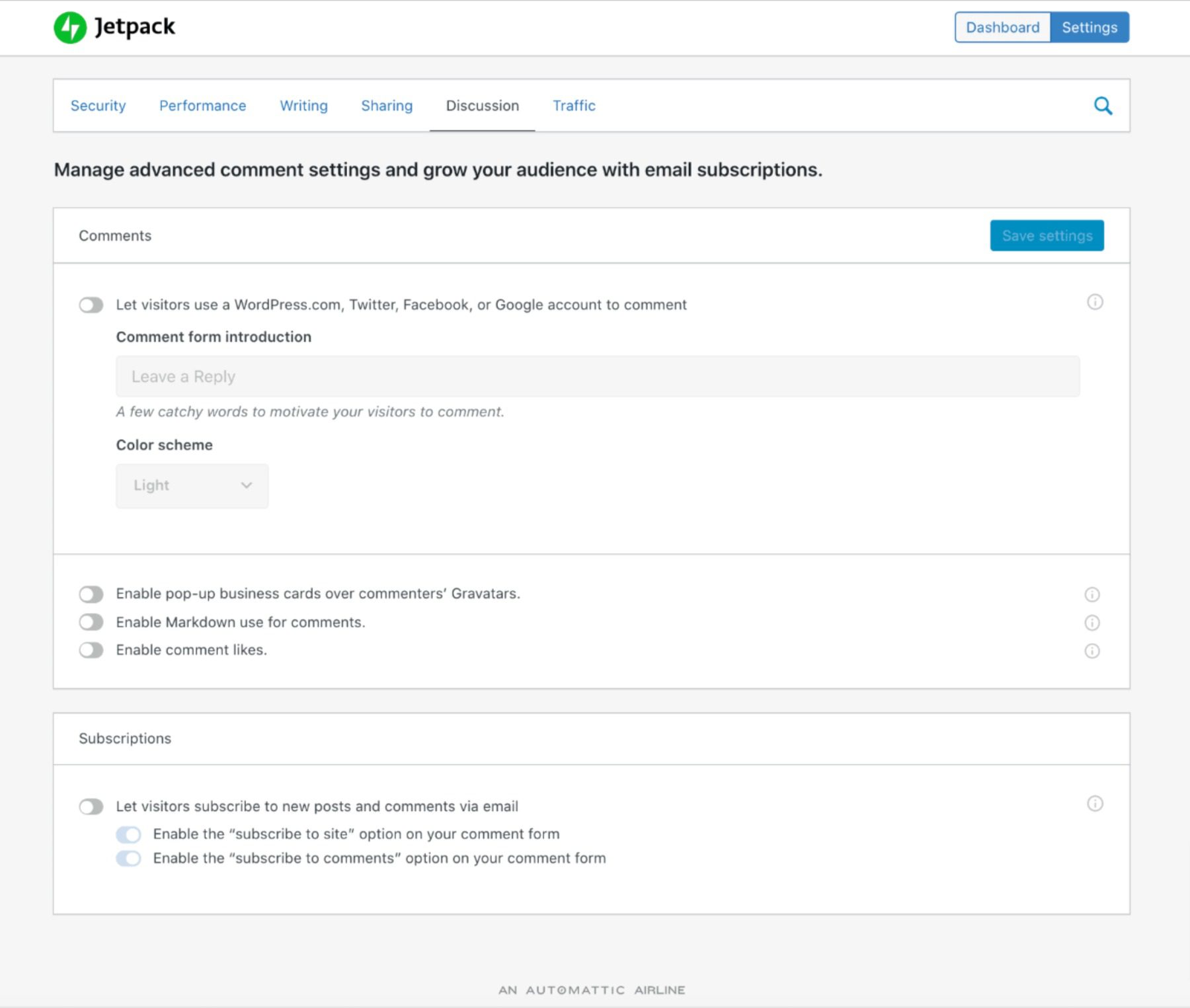Click the Save settings button
The width and height of the screenshot is (1190, 1008).
1047,235
